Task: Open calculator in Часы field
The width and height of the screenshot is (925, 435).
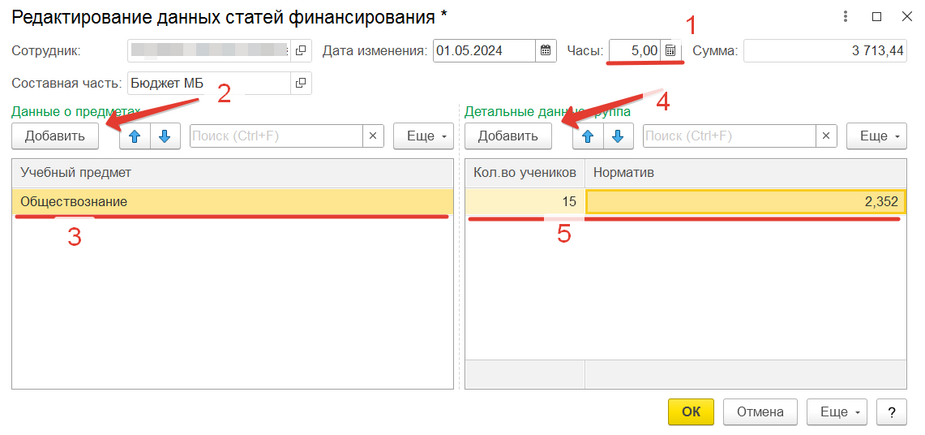Action: (x=670, y=50)
